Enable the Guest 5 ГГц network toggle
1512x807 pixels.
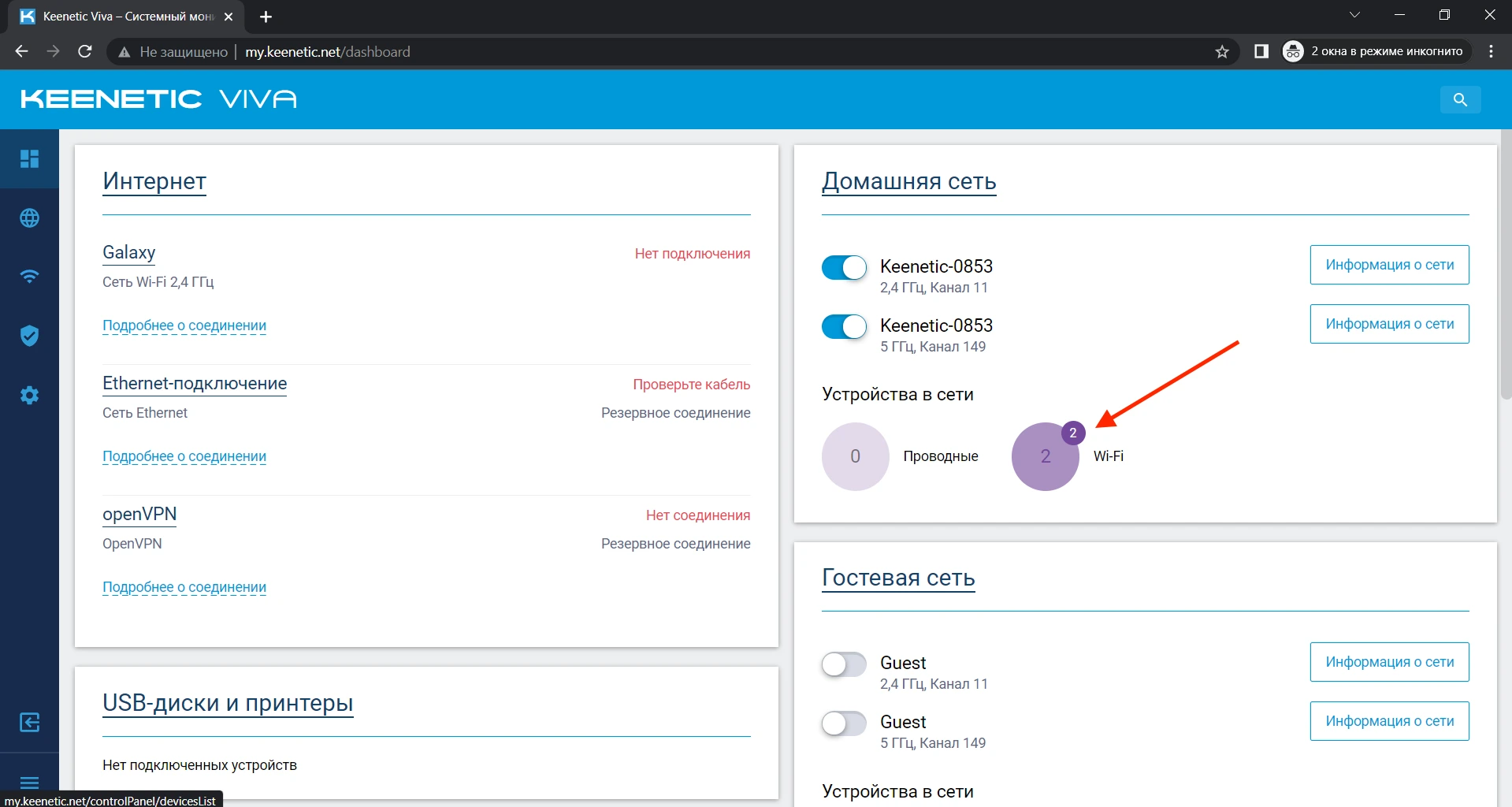(844, 723)
